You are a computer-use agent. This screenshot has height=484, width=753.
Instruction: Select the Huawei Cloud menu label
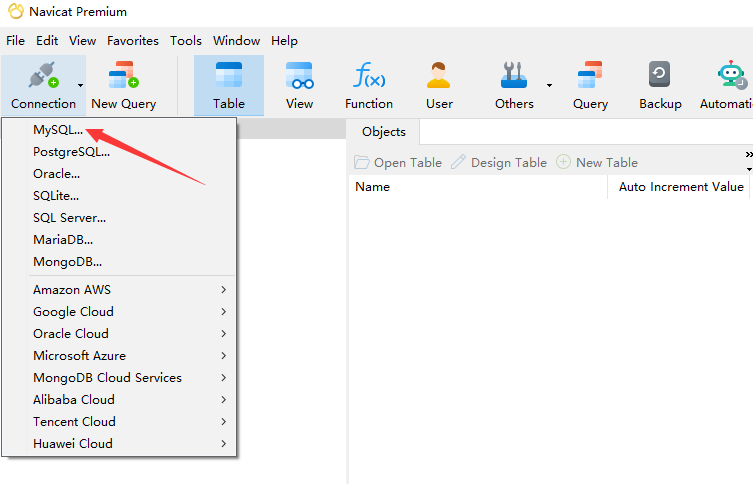tap(73, 444)
